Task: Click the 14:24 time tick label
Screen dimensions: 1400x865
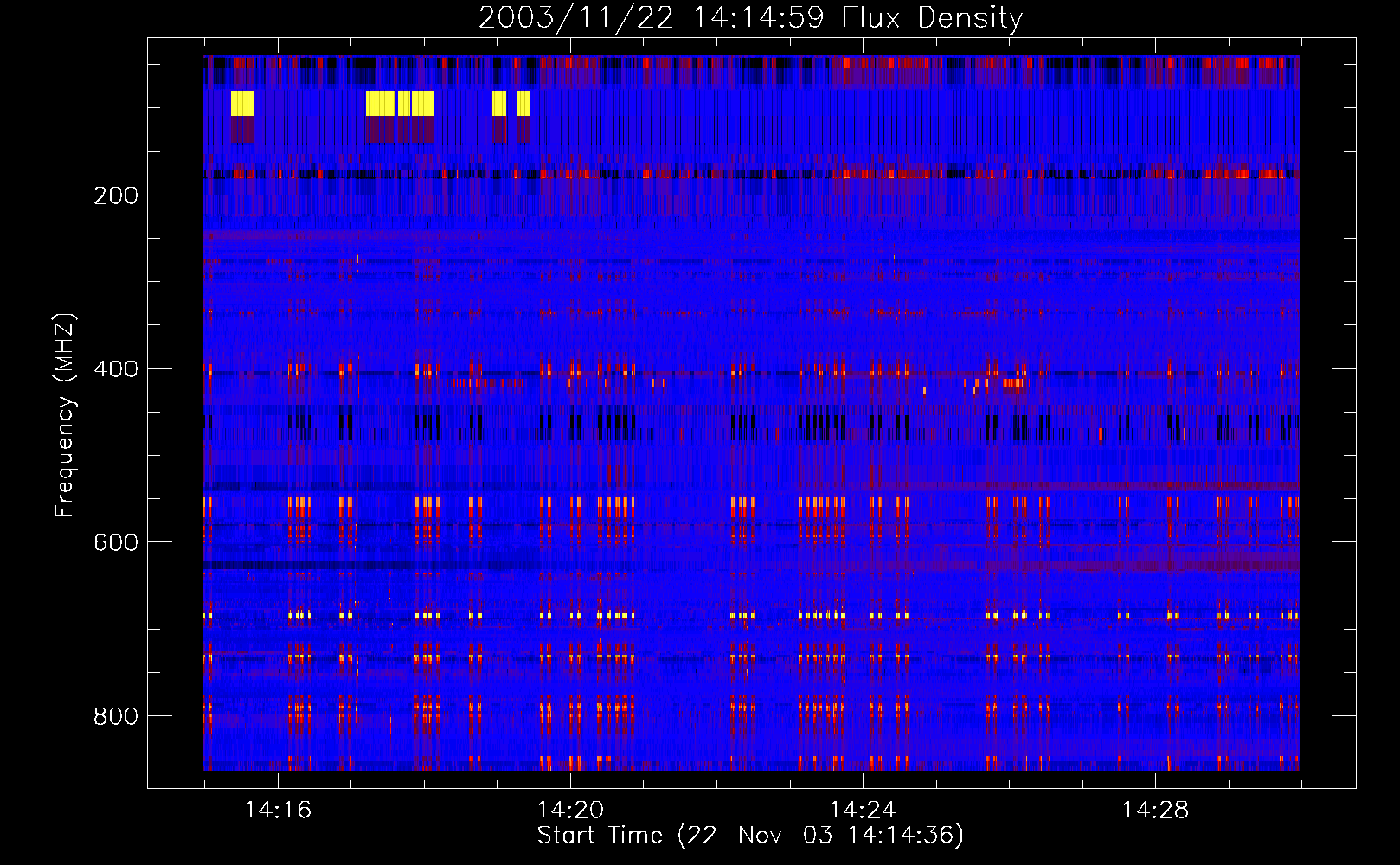Action: coord(863,811)
